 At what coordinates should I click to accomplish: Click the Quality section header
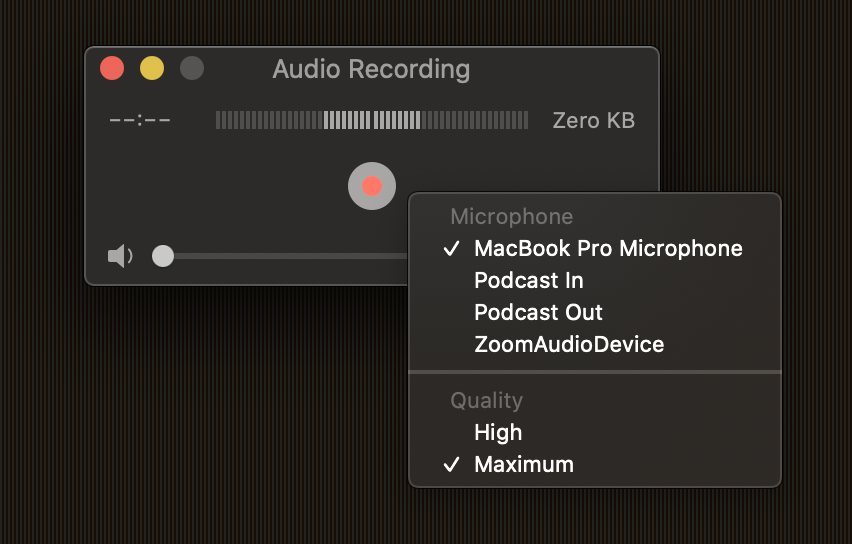pos(486,400)
